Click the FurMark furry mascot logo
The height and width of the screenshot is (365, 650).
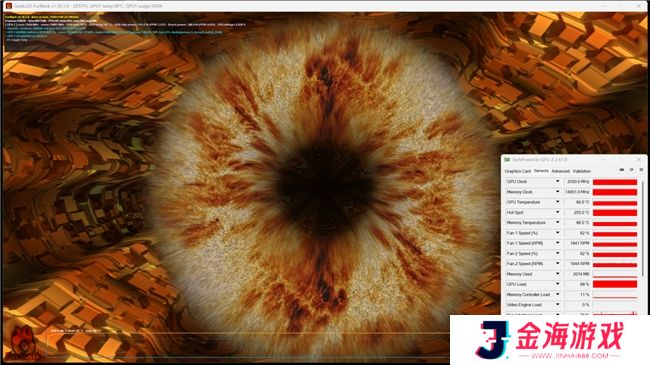click(x=24, y=342)
